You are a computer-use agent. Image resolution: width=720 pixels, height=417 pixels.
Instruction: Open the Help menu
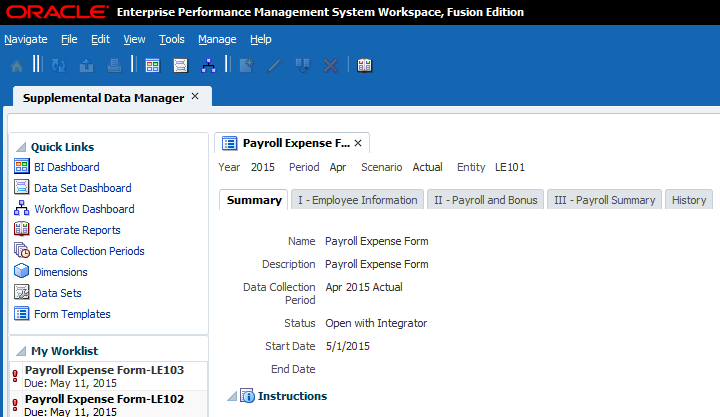click(261, 39)
